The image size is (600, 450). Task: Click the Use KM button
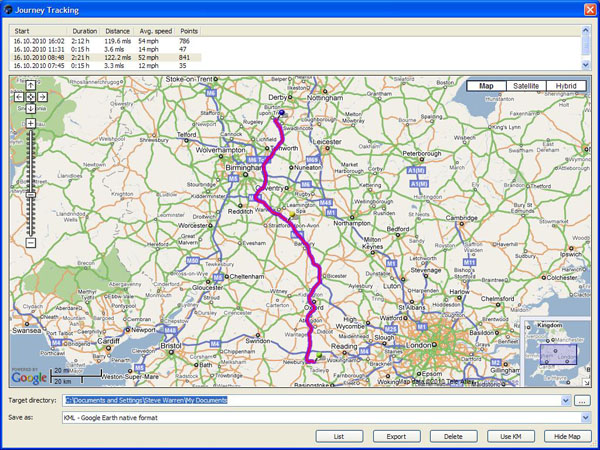coord(511,436)
